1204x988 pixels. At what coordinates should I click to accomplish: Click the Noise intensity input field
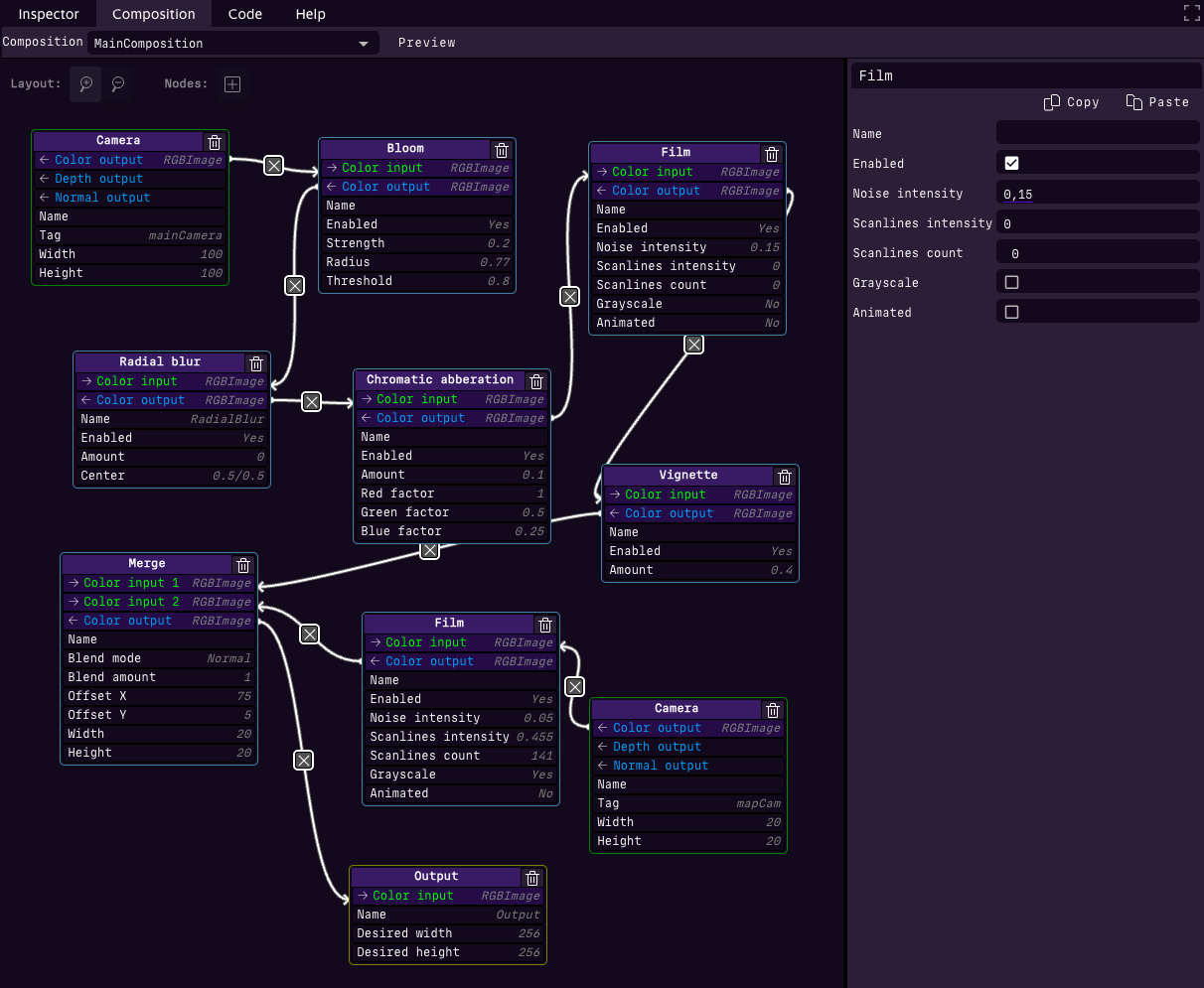[1098, 194]
